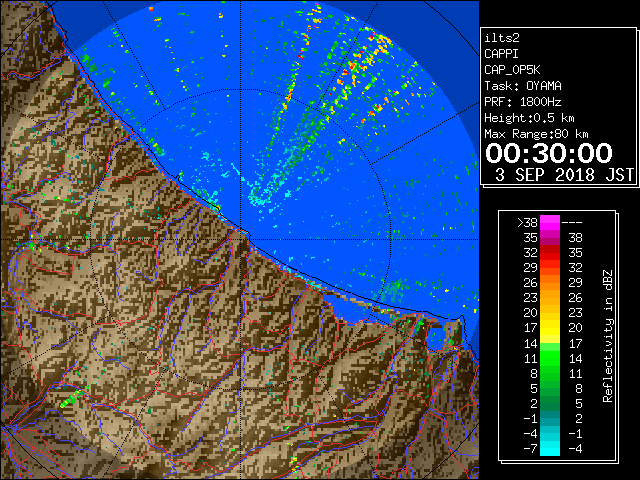Click the '-7' legend value on left
Image resolution: width=640 pixels, height=480 pixels.
[530, 449]
